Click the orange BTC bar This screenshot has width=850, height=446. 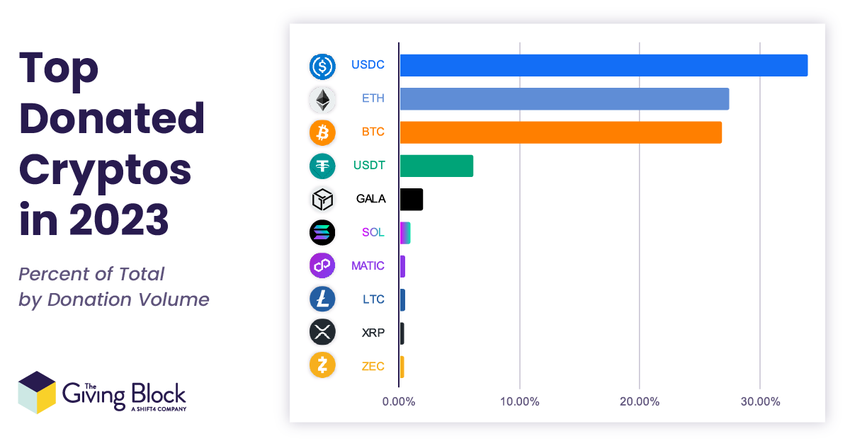[561, 133]
